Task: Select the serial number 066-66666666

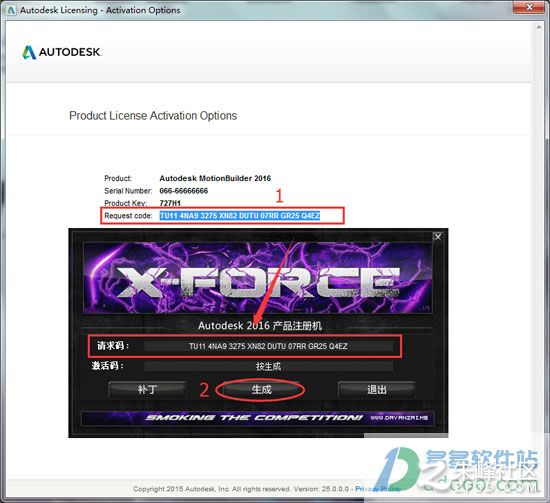Action: point(183,191)
